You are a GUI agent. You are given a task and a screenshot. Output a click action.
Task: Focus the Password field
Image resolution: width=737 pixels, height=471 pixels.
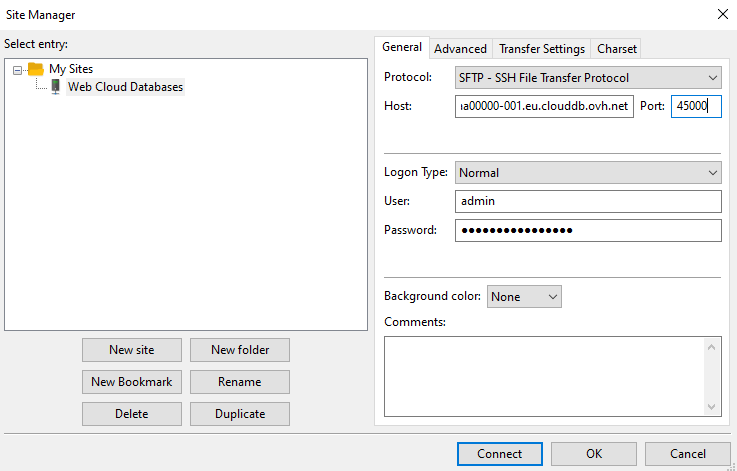587,231
